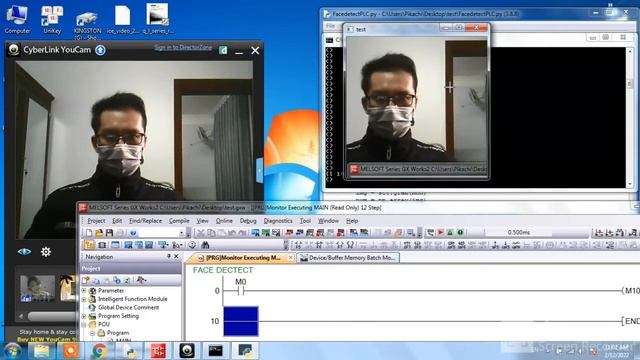Expand the Parameter tree node

pyautogui.click(x=84, y=291)
